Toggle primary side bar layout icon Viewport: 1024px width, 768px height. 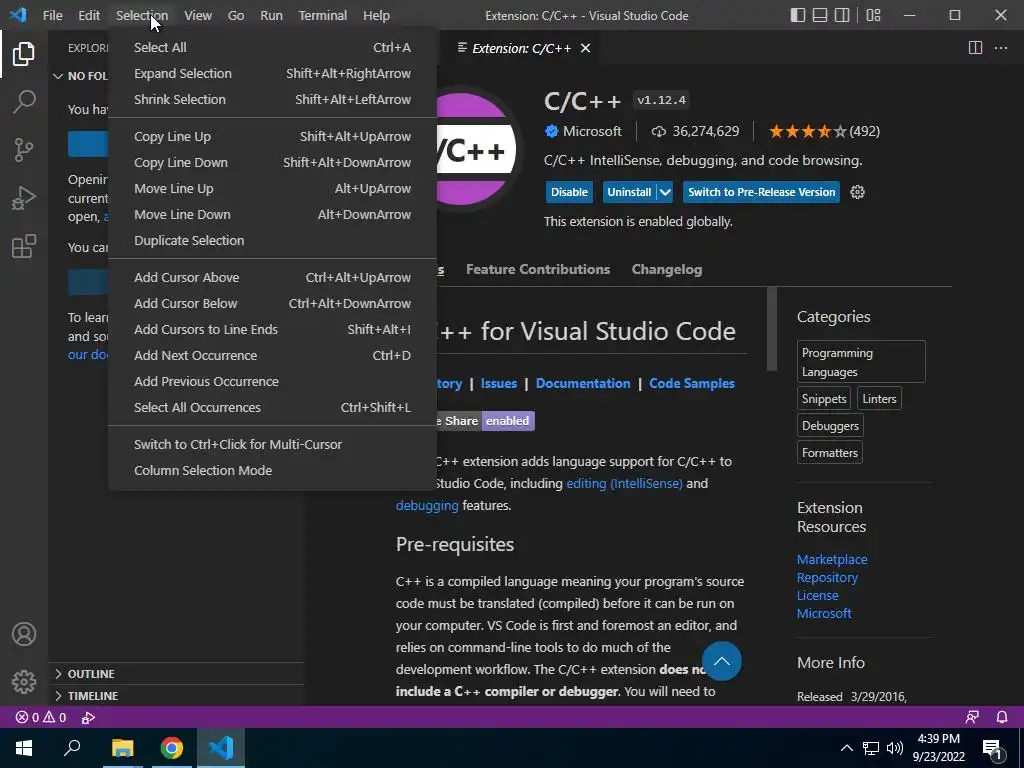[797, 15]
